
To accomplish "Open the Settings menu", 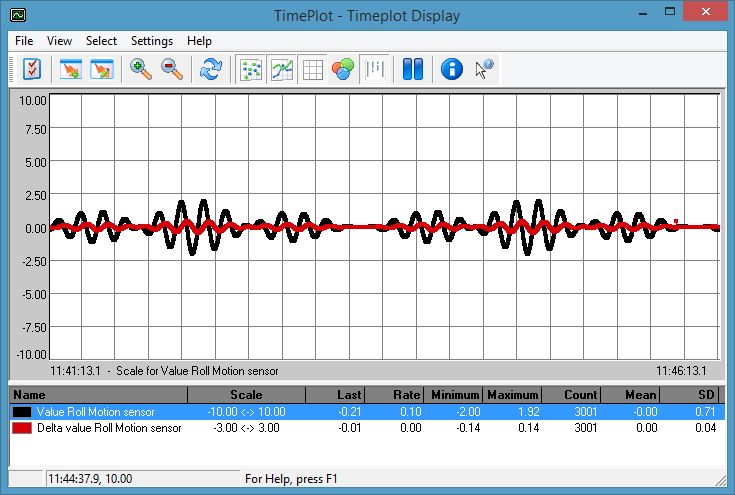I will 151,41.
